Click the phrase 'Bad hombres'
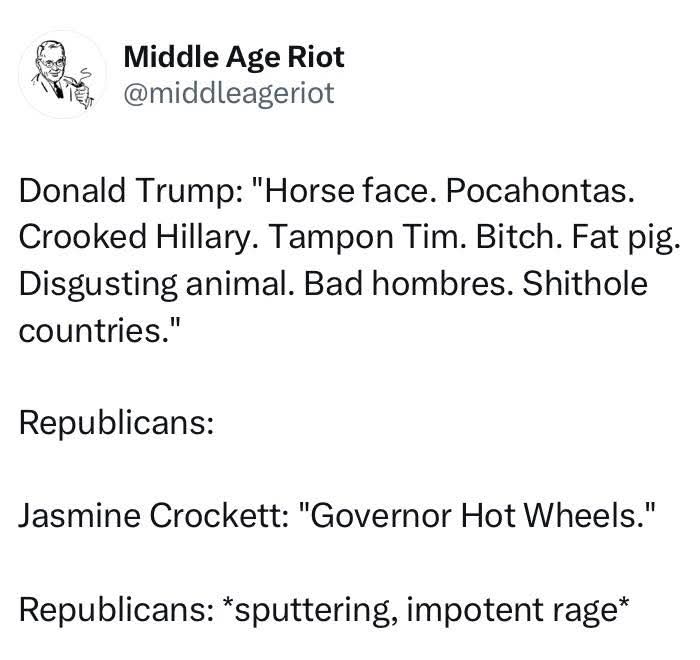 [x=406, y=283]
